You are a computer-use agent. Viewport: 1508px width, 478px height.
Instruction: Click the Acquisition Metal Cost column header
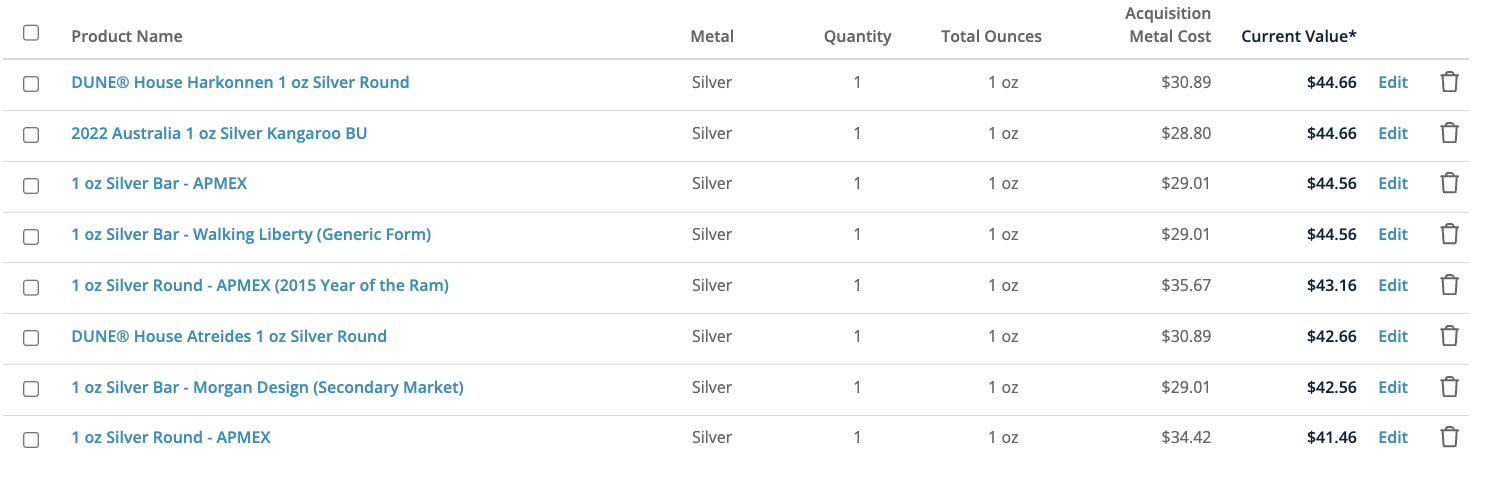pyautogui.click(x=1168, y=25)
